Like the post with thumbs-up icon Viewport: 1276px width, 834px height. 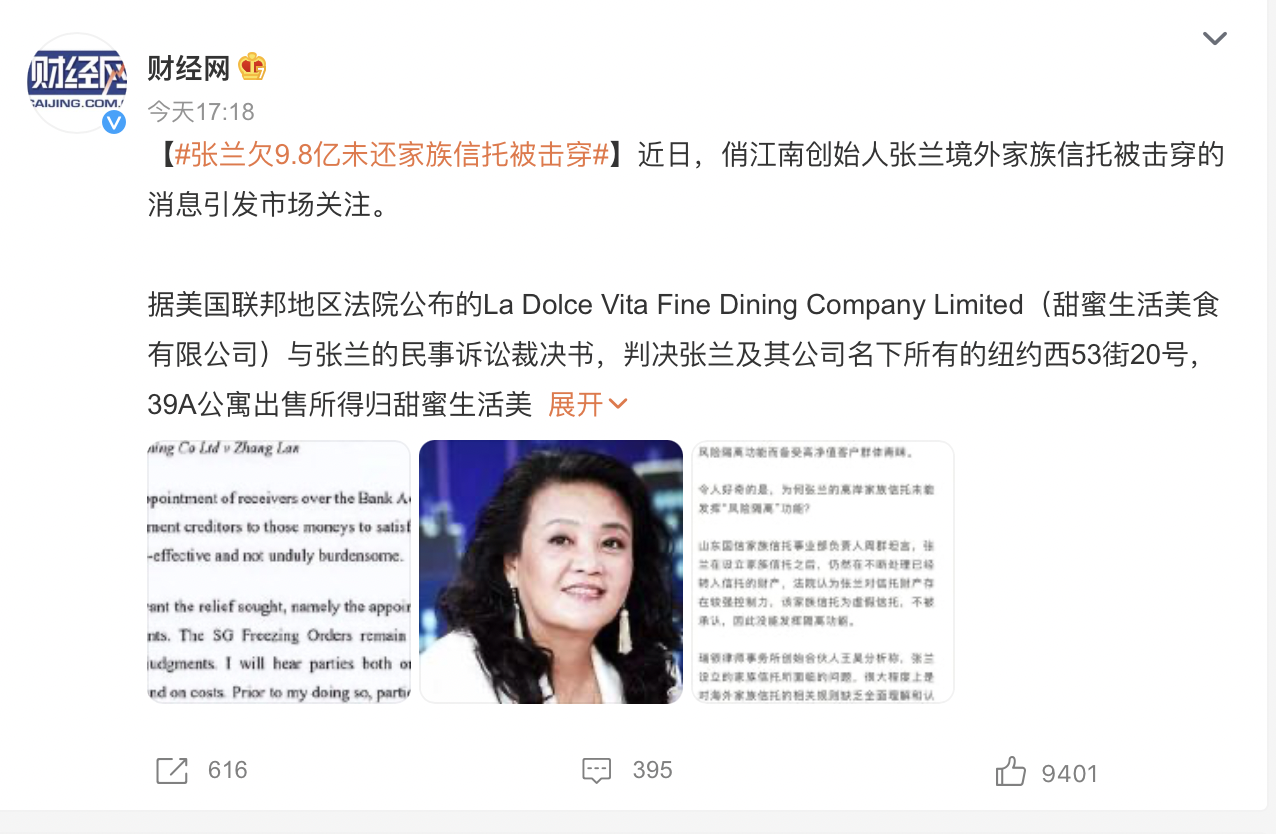tap(1011, 771)
